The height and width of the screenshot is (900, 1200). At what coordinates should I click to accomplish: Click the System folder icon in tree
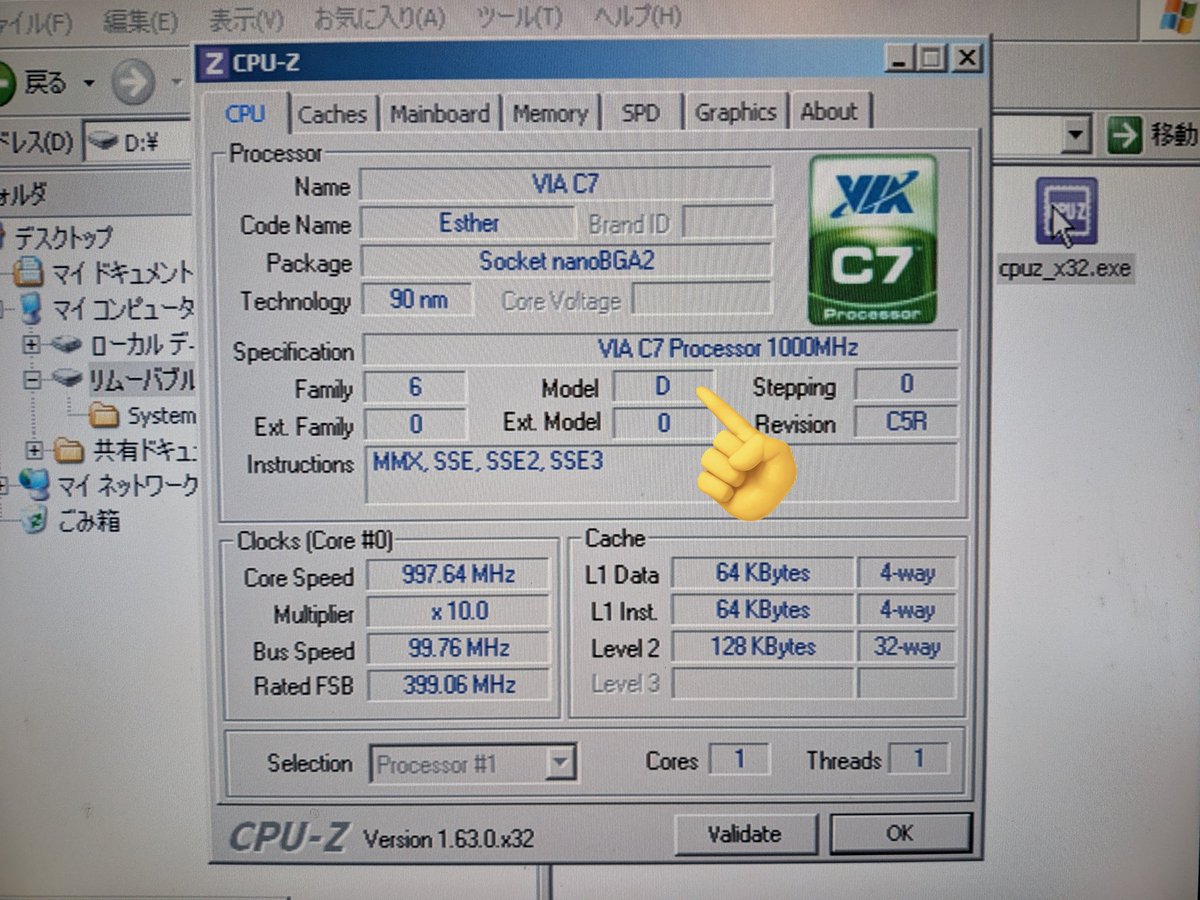coord(103,414)
